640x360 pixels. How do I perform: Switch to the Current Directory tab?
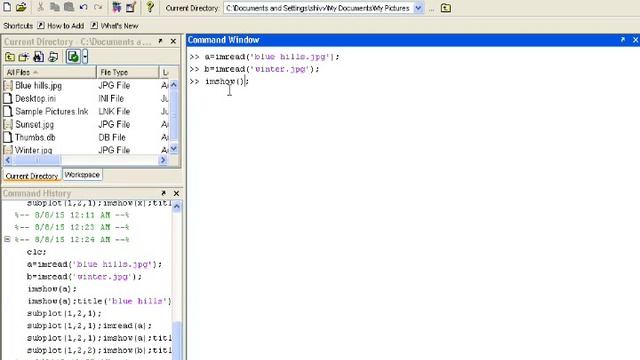32,176
